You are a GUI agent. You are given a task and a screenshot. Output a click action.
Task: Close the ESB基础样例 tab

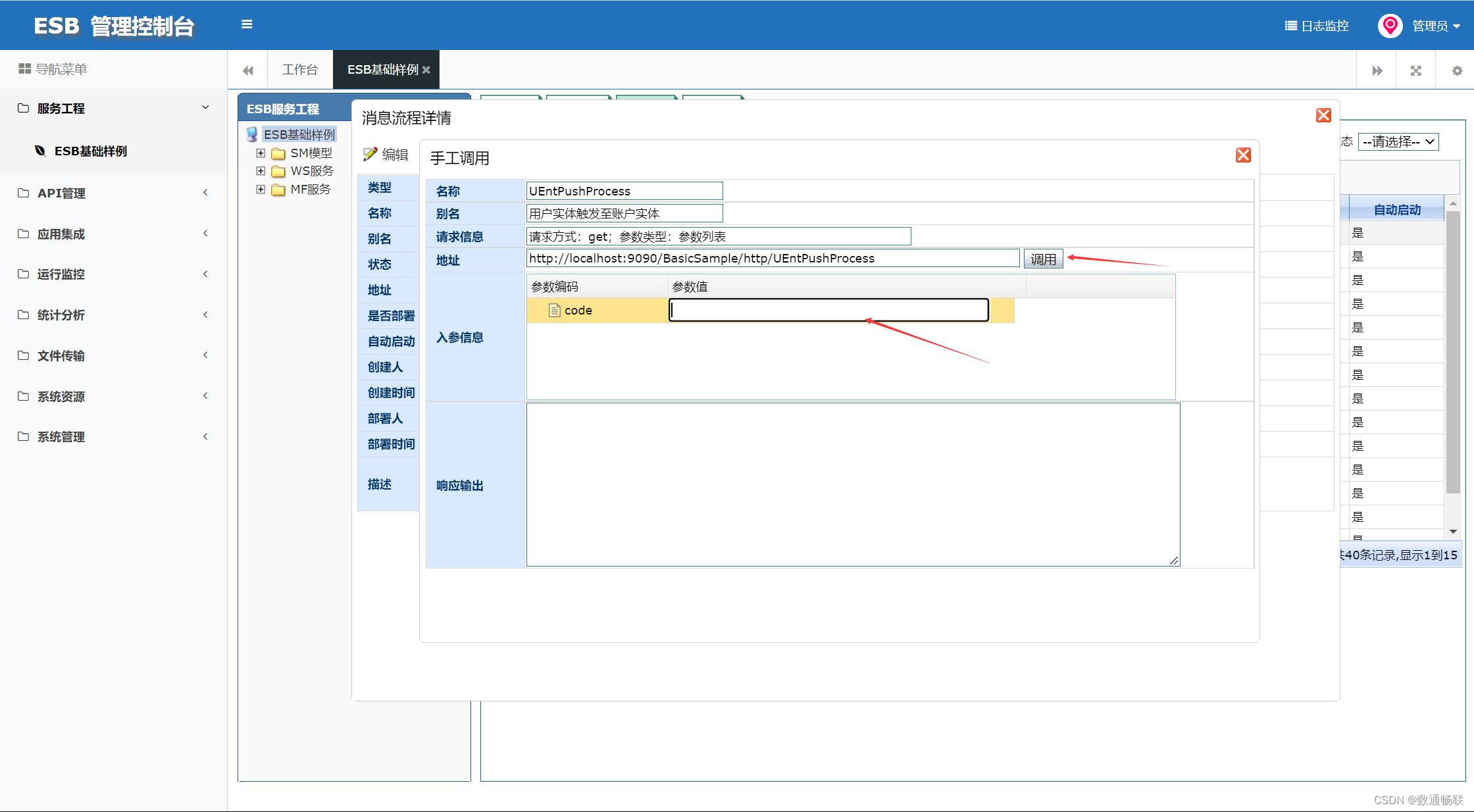point(426,70)
